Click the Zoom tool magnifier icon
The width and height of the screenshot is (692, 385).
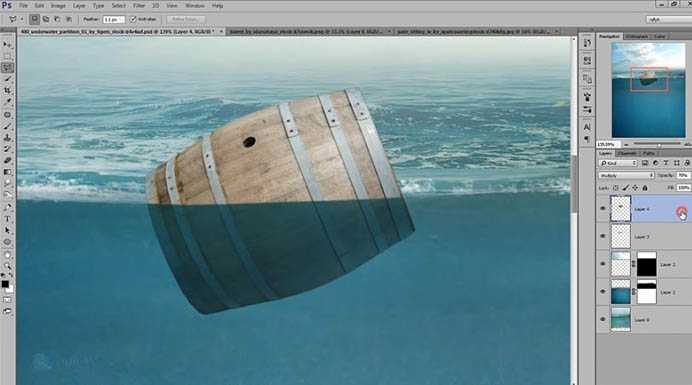[x=8, y=265]
